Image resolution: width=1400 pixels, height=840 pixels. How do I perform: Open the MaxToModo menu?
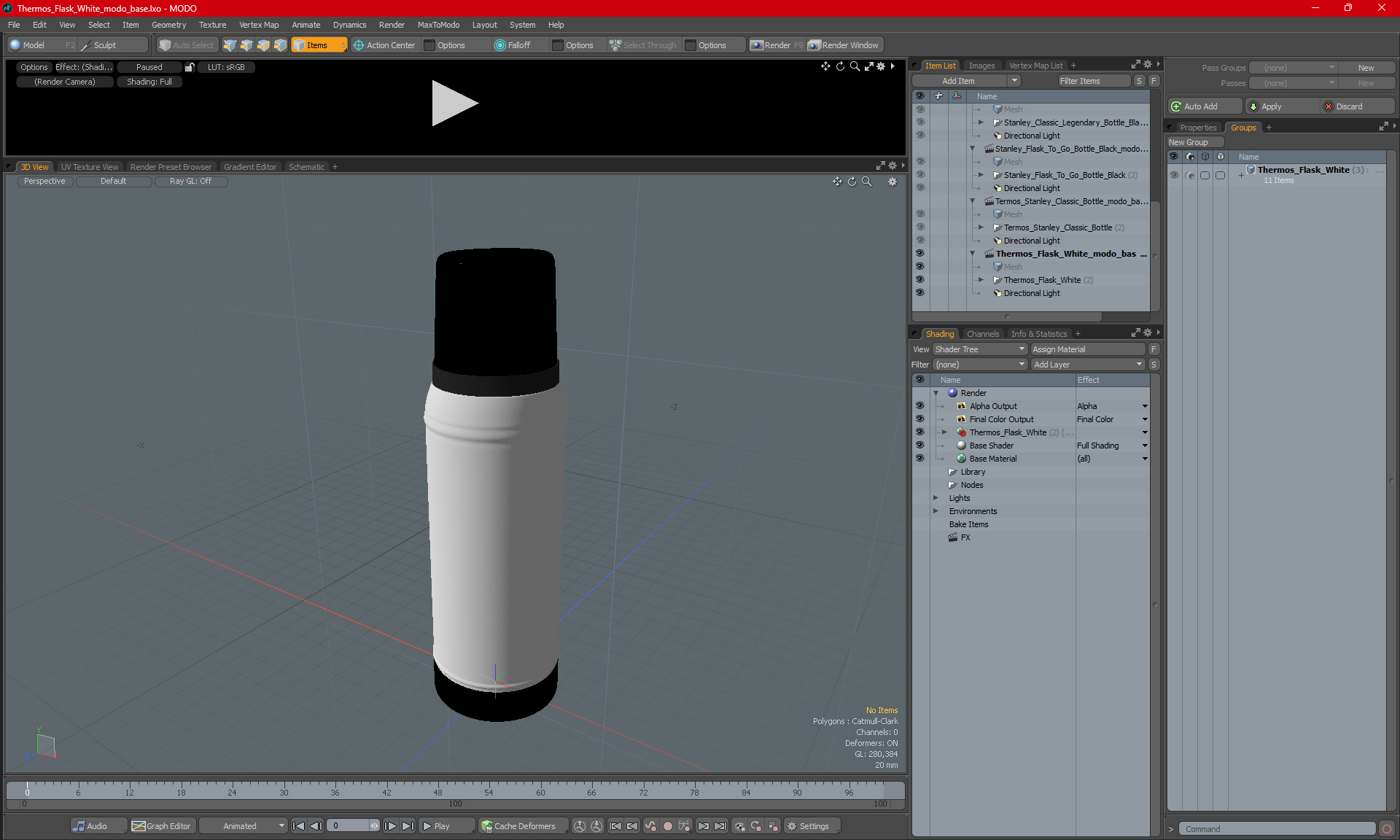click(x=438, y=25)
